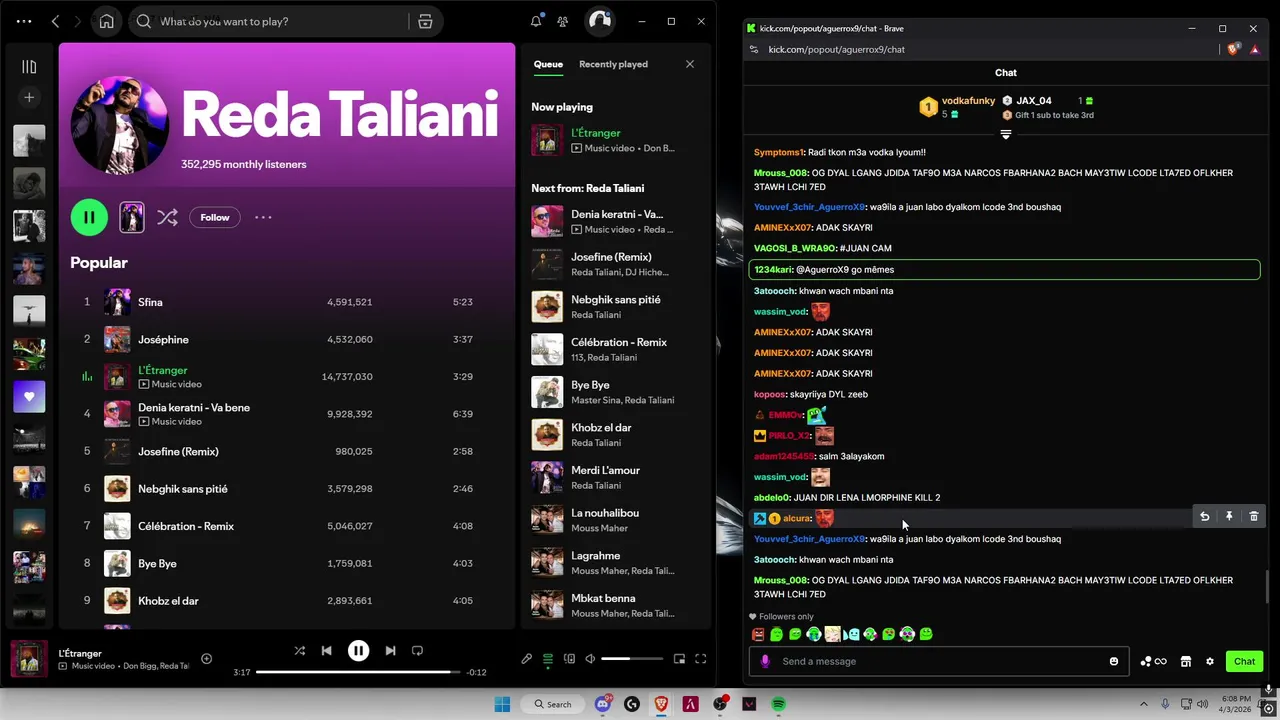Toggle shuffle in the player bar
Viewport: 1280px width, 720px height.
point(299,650)
